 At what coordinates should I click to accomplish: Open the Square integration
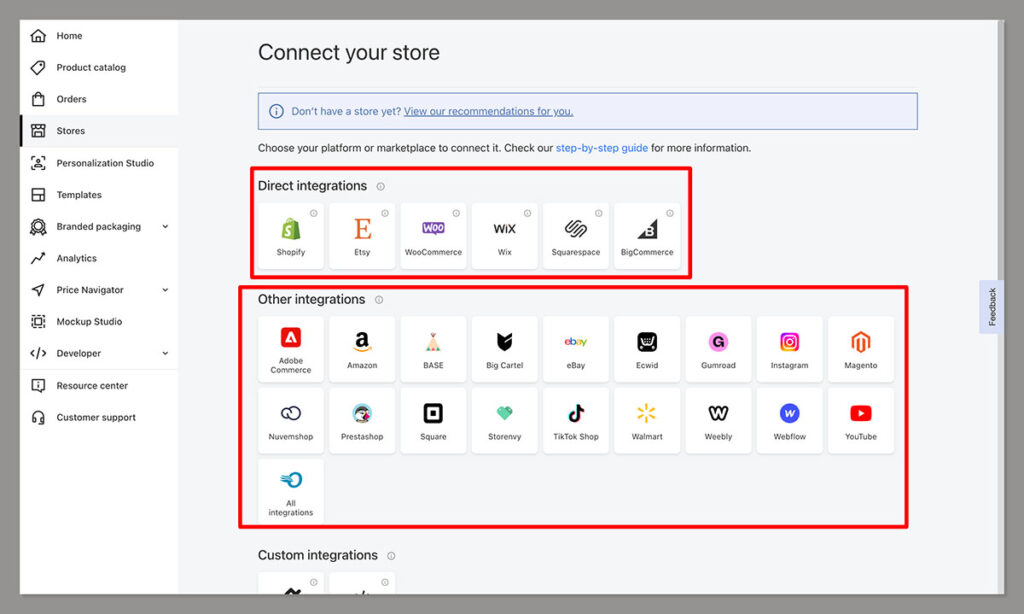tap(433, 421)
